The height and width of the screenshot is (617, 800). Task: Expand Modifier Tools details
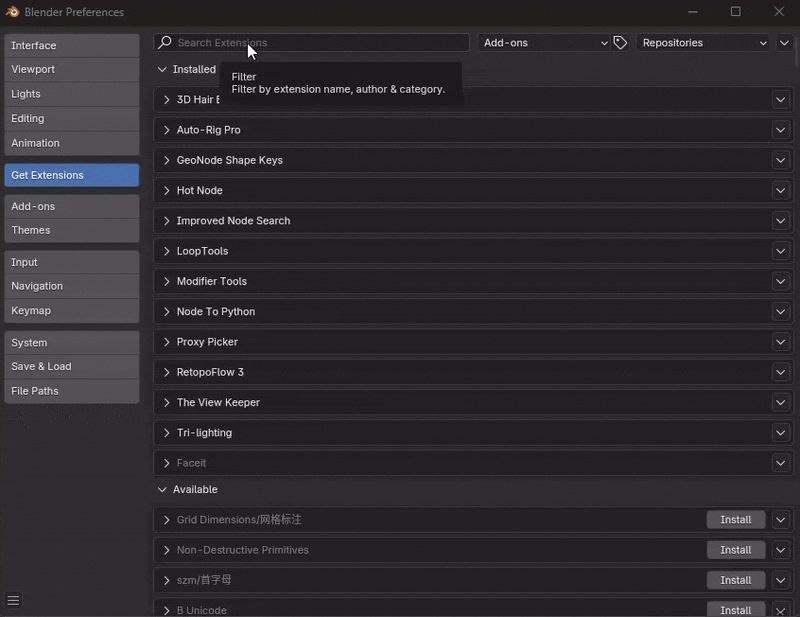(166, 281)
